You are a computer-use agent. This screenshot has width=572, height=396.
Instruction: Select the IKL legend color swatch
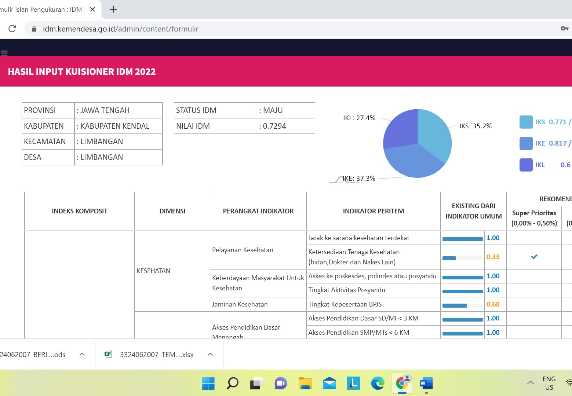click(x=526, y=165)
